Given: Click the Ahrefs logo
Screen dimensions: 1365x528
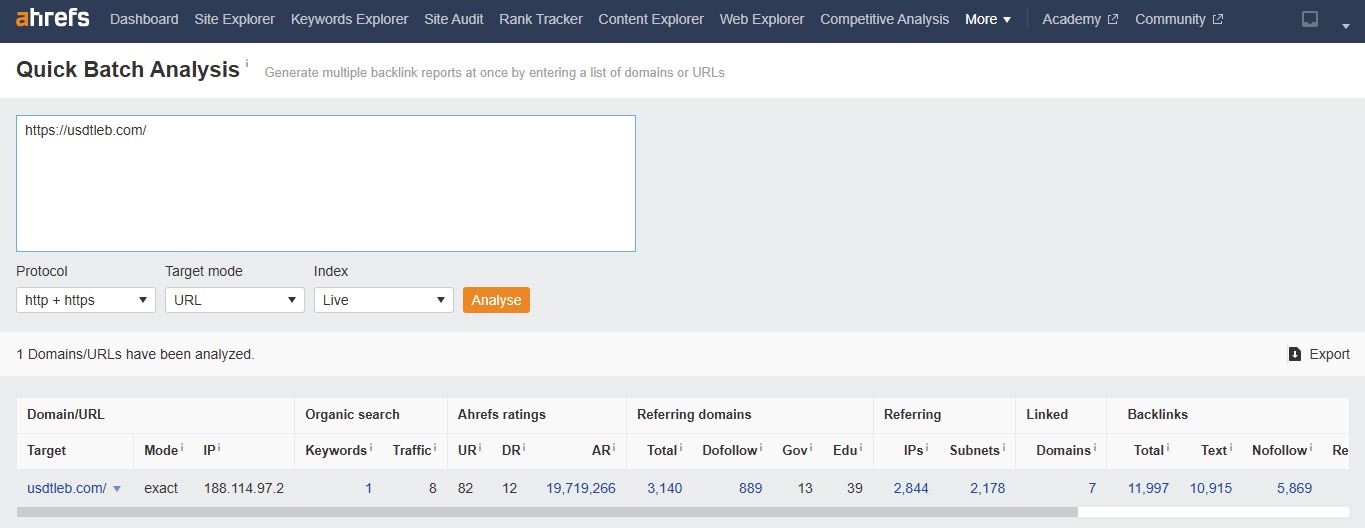Looking at the screenshot, I should click(x=53, y=19).
